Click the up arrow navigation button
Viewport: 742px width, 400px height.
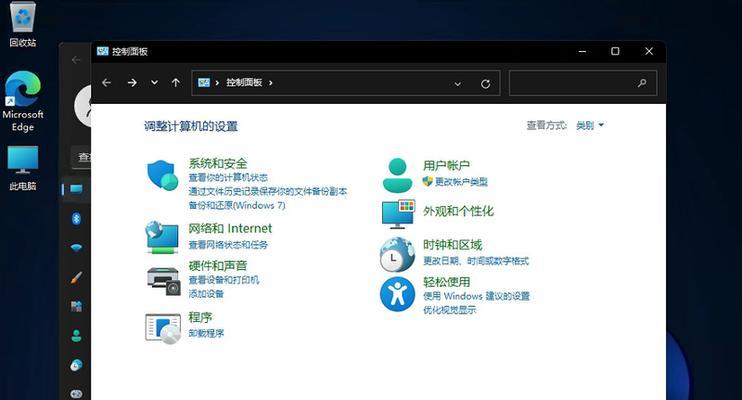point(176,83)
